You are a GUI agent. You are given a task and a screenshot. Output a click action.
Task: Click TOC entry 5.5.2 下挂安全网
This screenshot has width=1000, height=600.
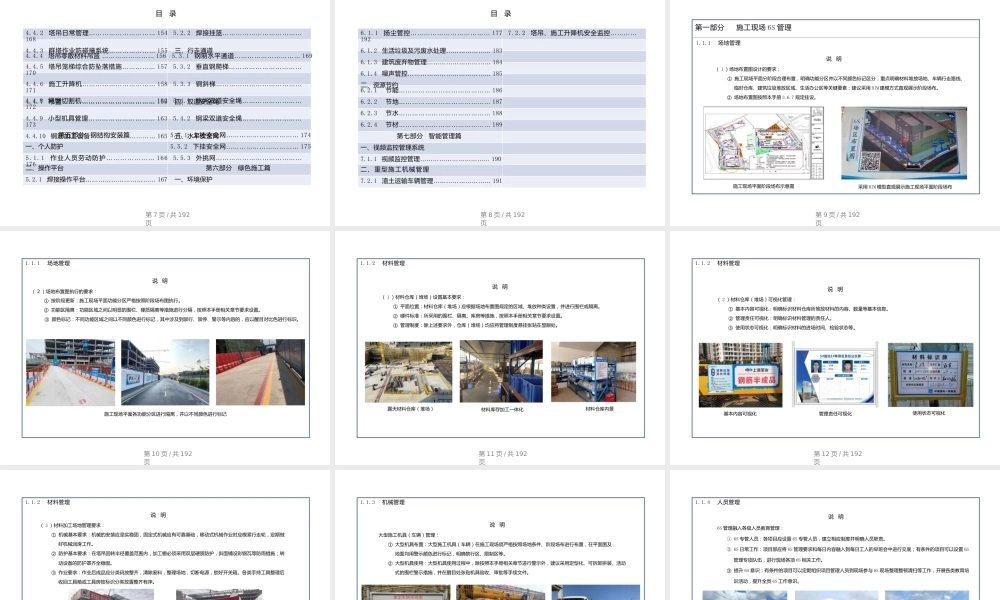[240, 147]
